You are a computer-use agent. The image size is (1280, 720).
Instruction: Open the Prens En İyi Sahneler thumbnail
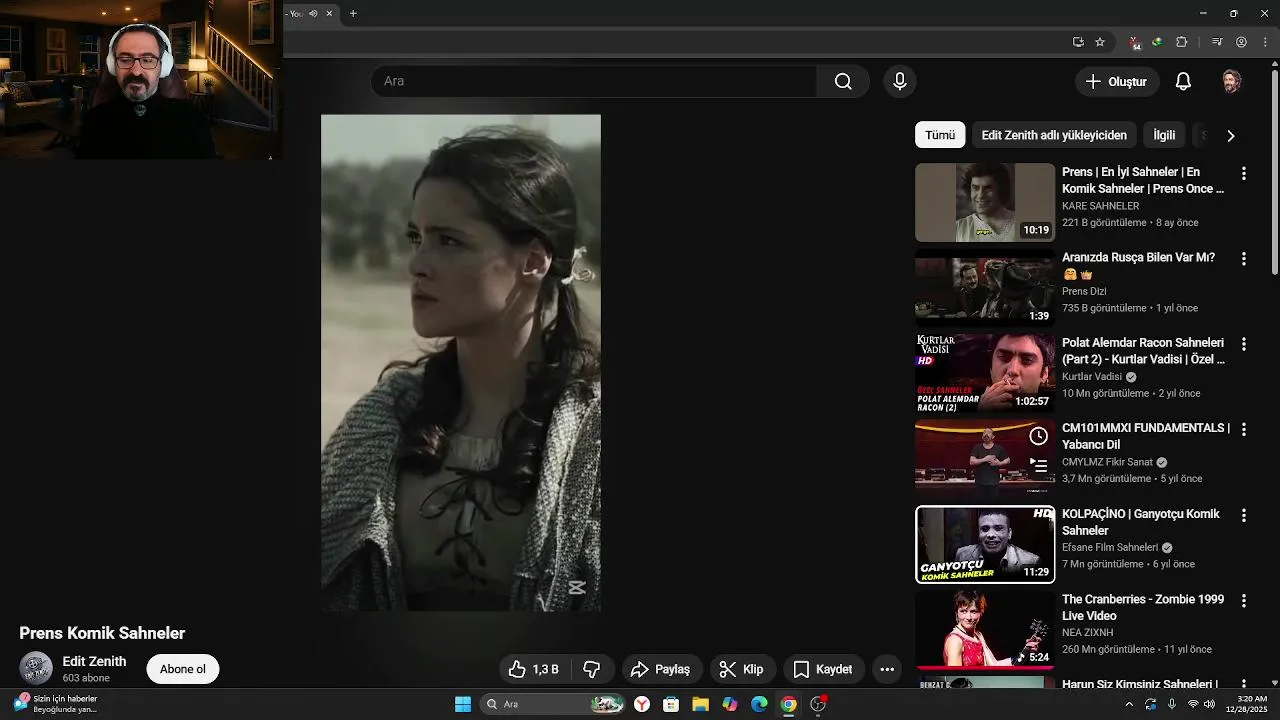[x=985, y=202]
